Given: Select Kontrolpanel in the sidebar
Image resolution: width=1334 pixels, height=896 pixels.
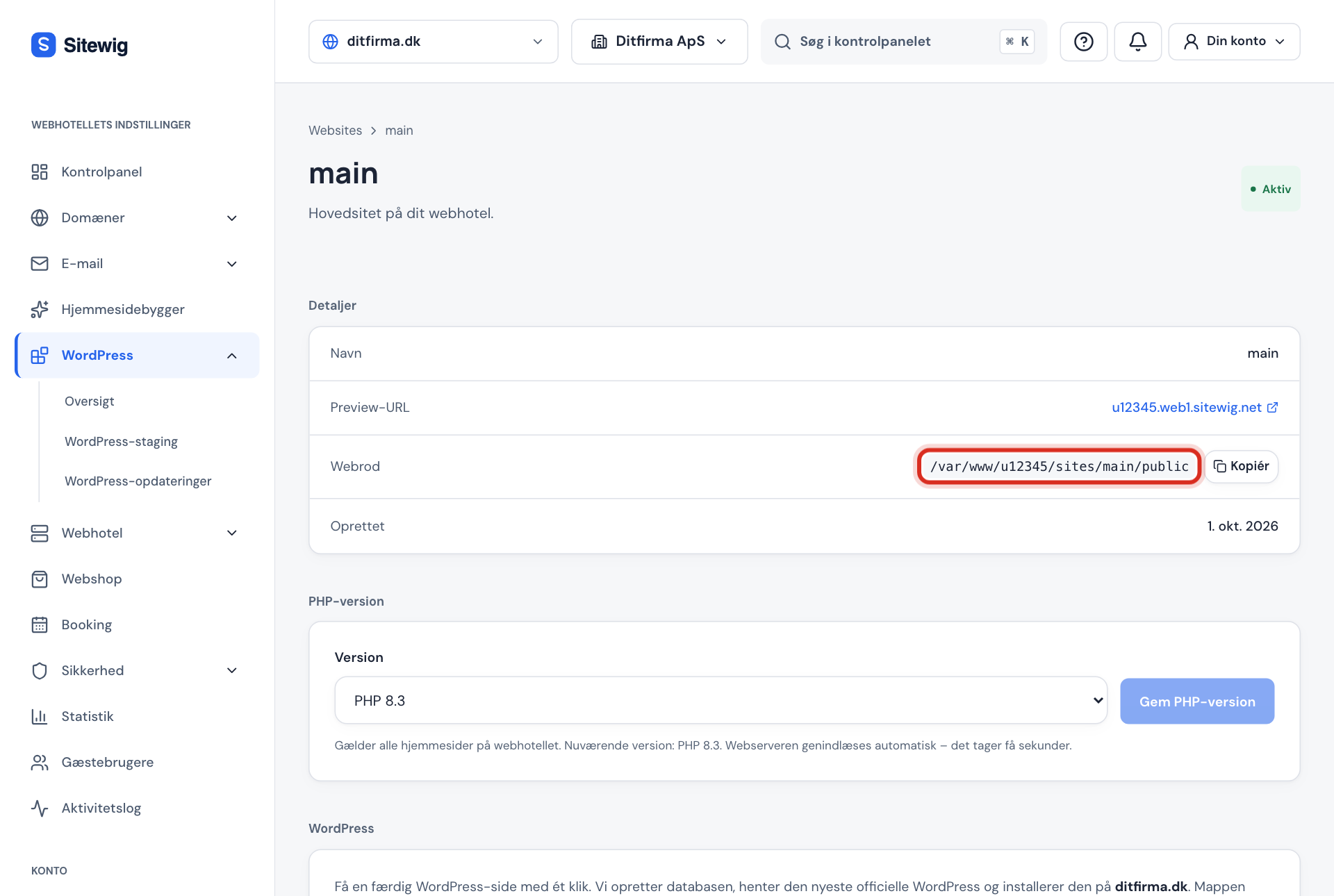Looking at the screenshot, I should [x=137, y=172].
